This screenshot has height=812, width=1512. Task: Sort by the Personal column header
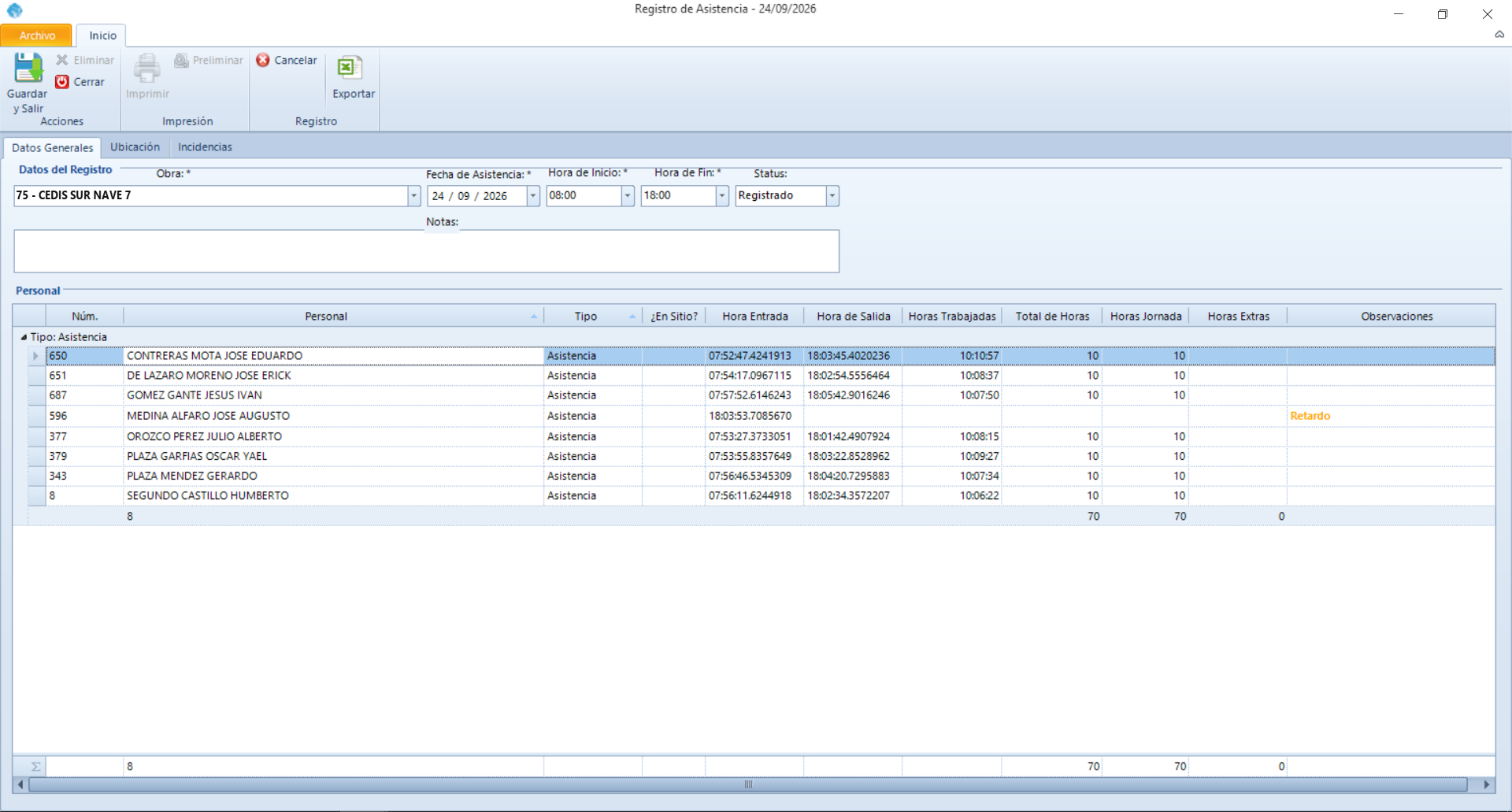click(x=333, y=316)
